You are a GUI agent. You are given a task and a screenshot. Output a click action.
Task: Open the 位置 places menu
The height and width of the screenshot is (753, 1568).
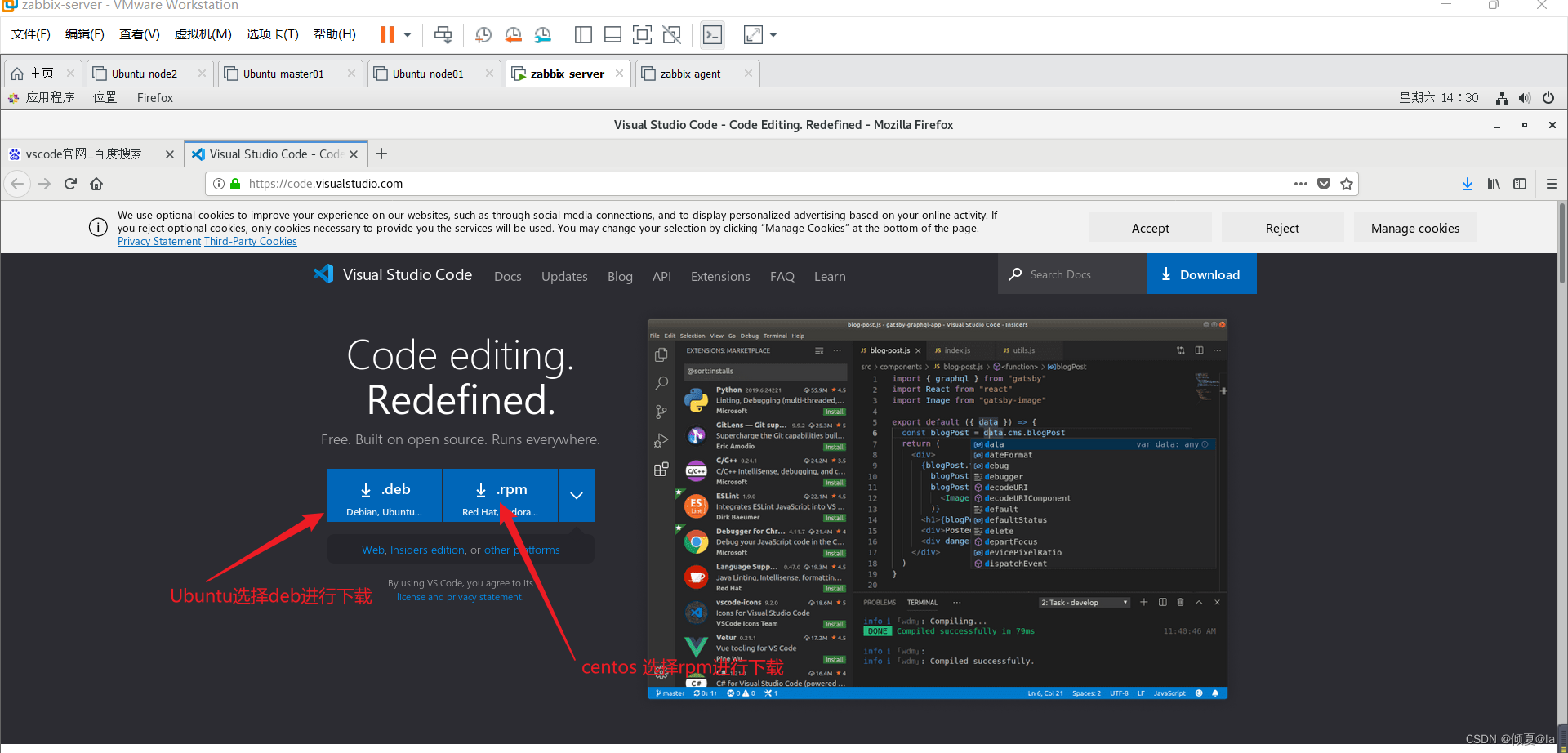point(105,98)
